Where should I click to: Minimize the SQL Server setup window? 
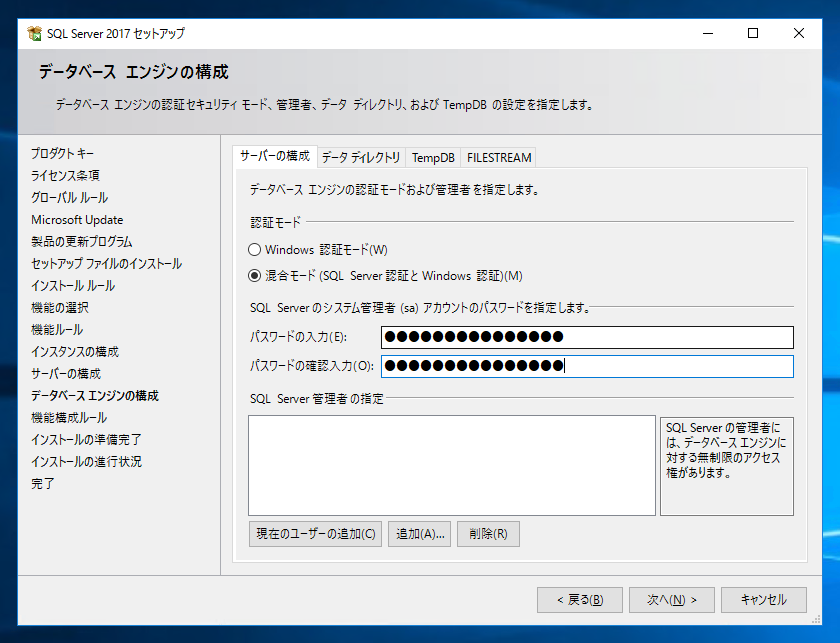(x=708, y=33)
